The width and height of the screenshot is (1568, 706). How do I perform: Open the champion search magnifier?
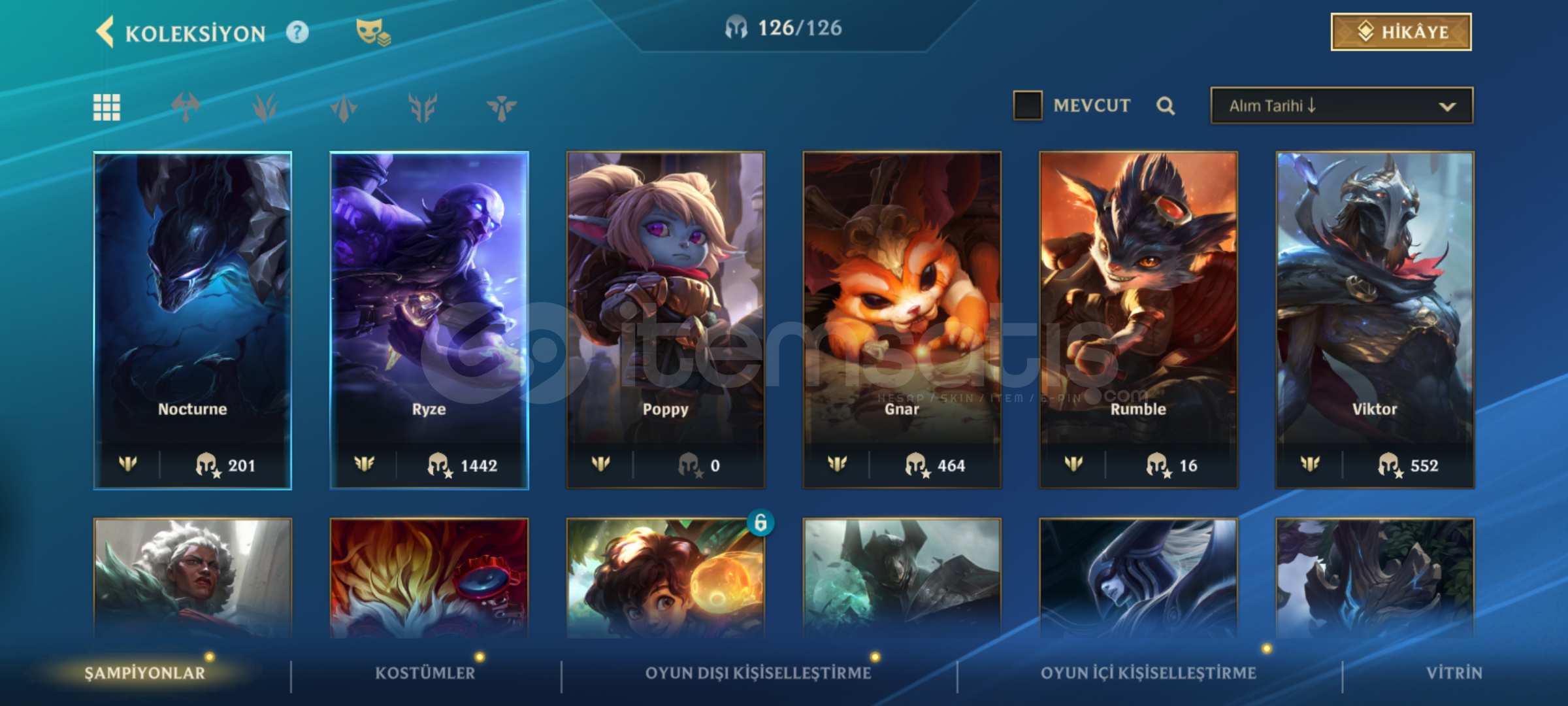1166,105
